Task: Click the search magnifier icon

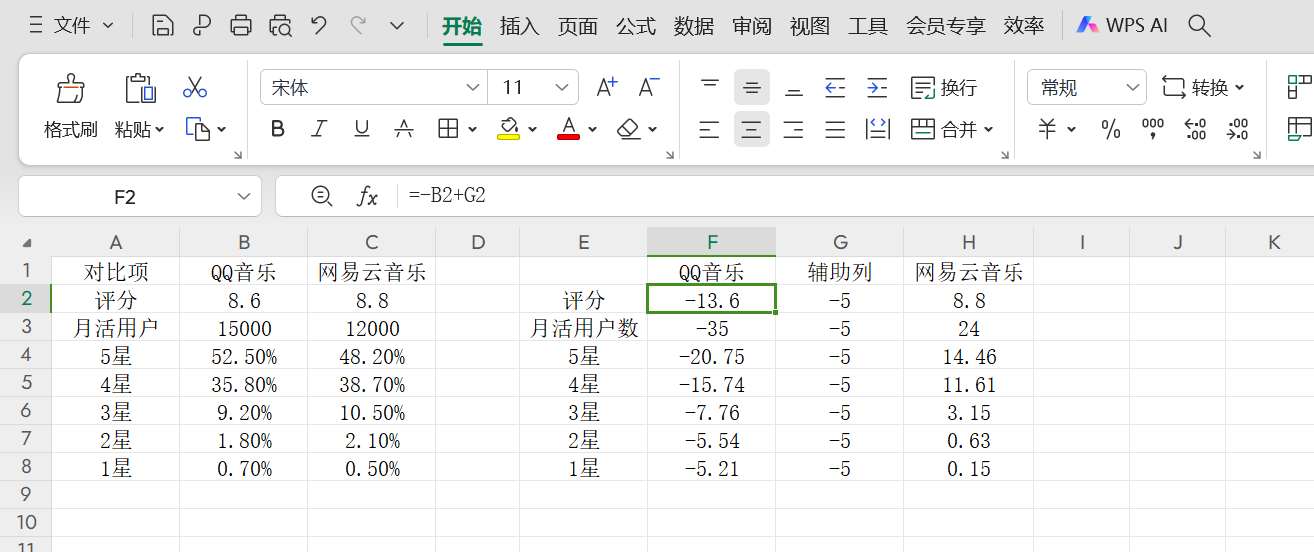Action: coord(1199,26)
